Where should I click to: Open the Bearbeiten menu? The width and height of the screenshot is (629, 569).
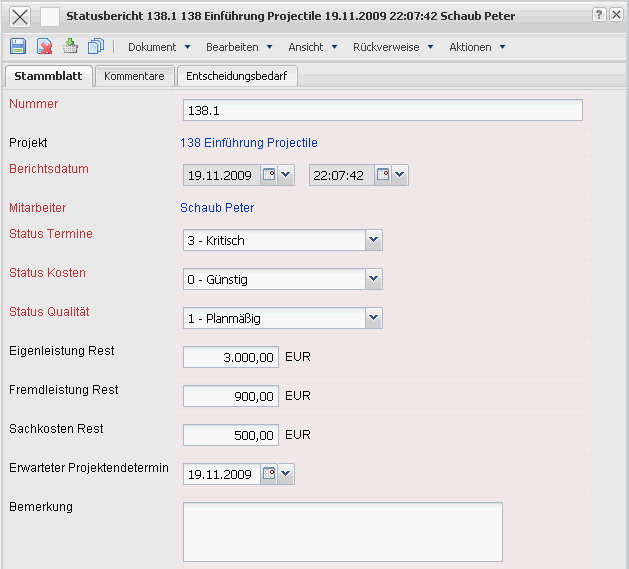(239, 47)
